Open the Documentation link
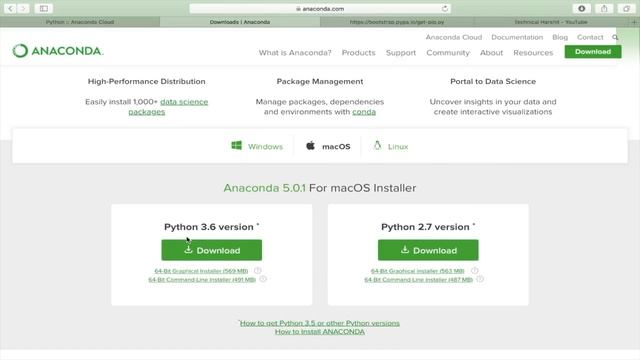Viewport: 640px width, 360px height. click(x=517, y=37)
